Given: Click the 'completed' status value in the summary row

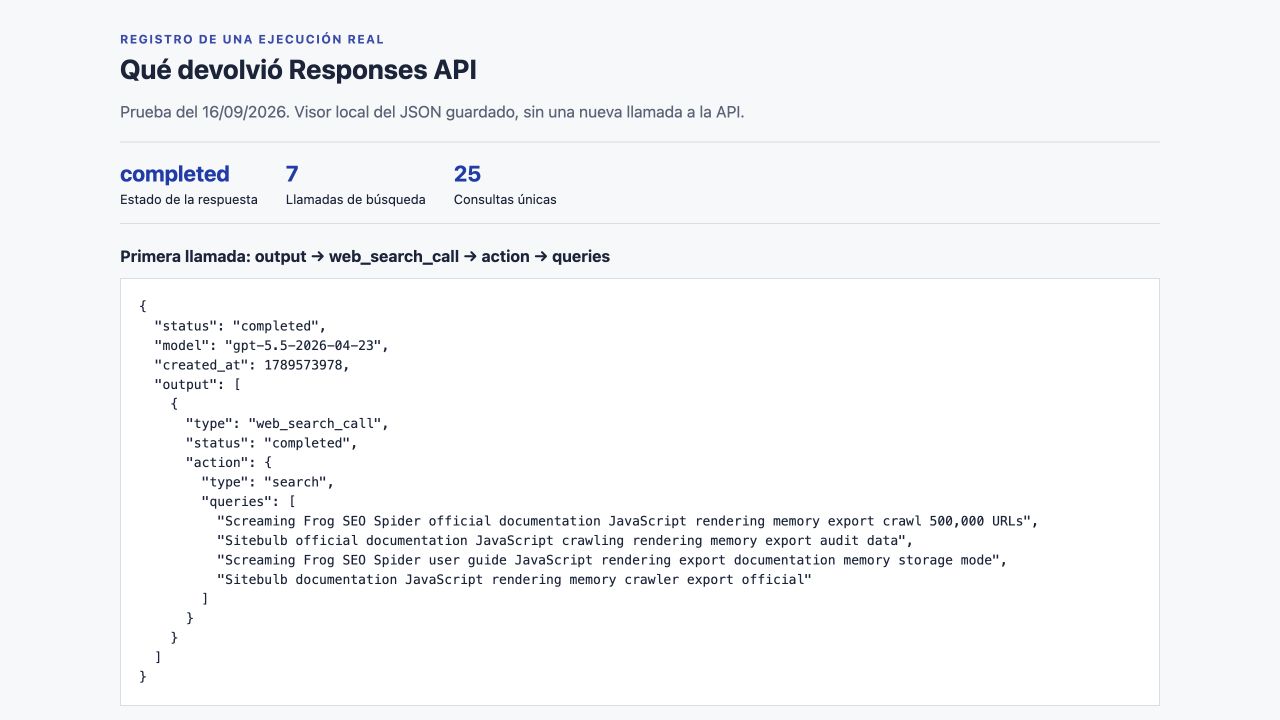Looking at the screenshot, I should 175,174.
